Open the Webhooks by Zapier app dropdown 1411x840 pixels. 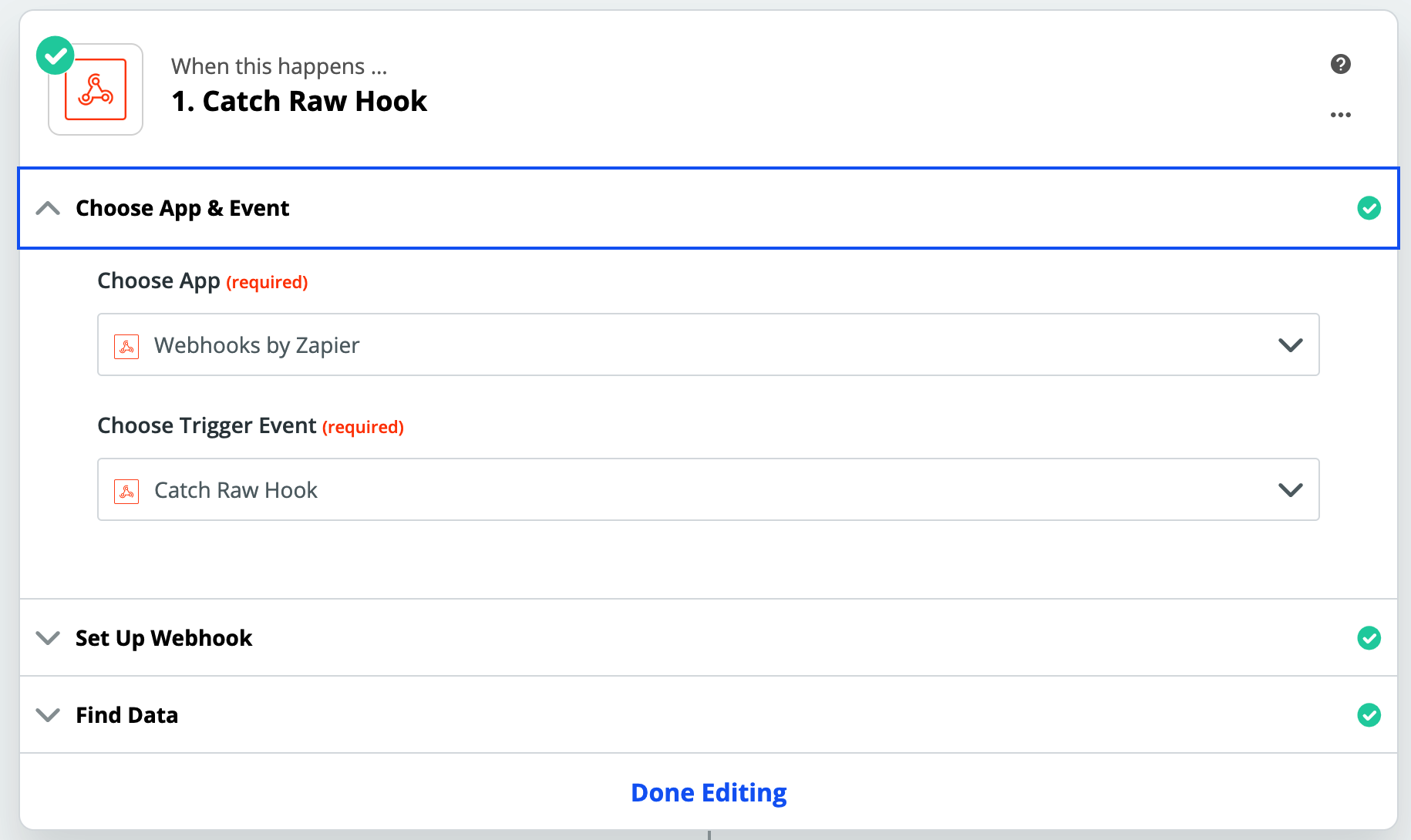tap(708, 344)
